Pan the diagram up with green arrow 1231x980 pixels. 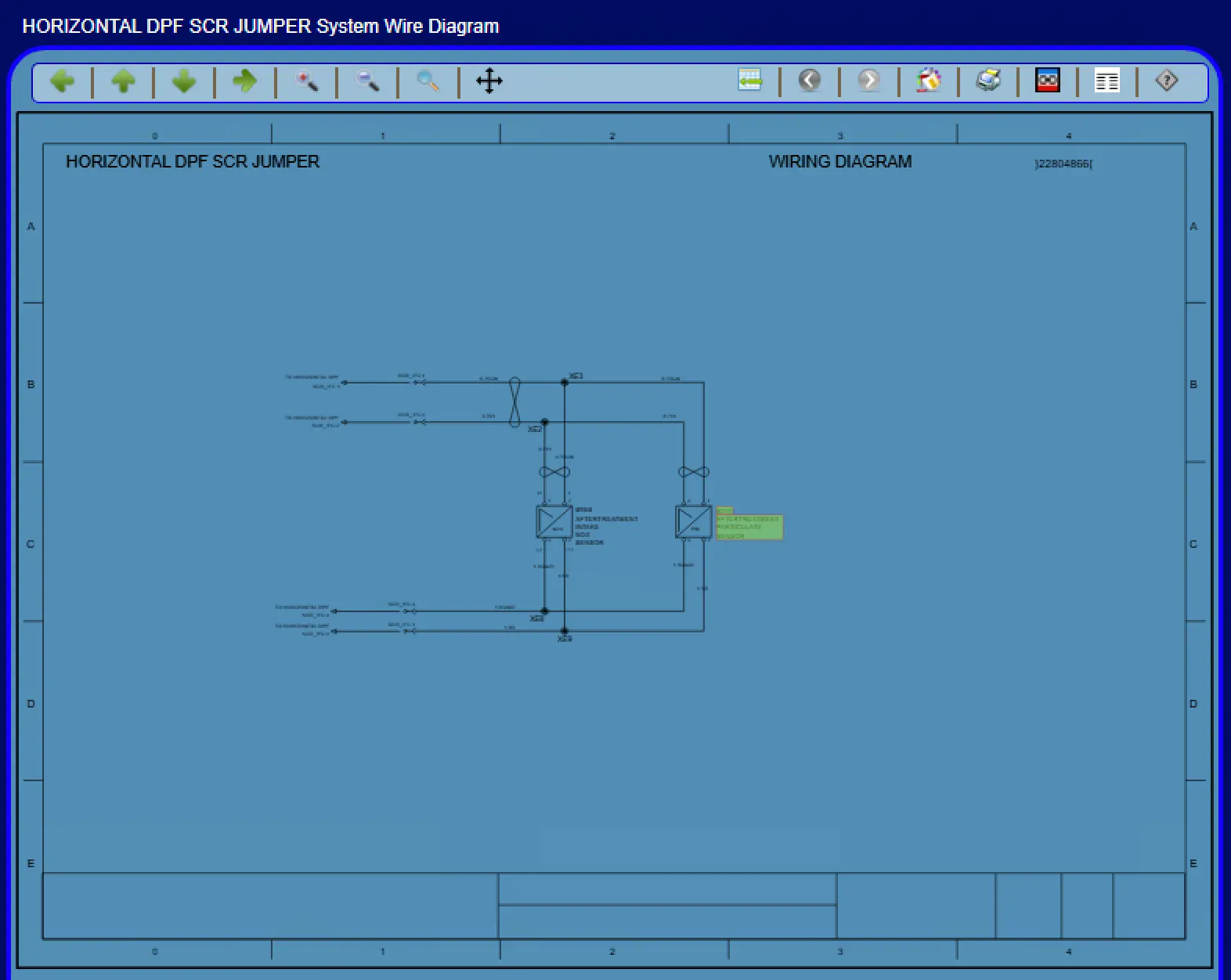[x=123, y=81]
